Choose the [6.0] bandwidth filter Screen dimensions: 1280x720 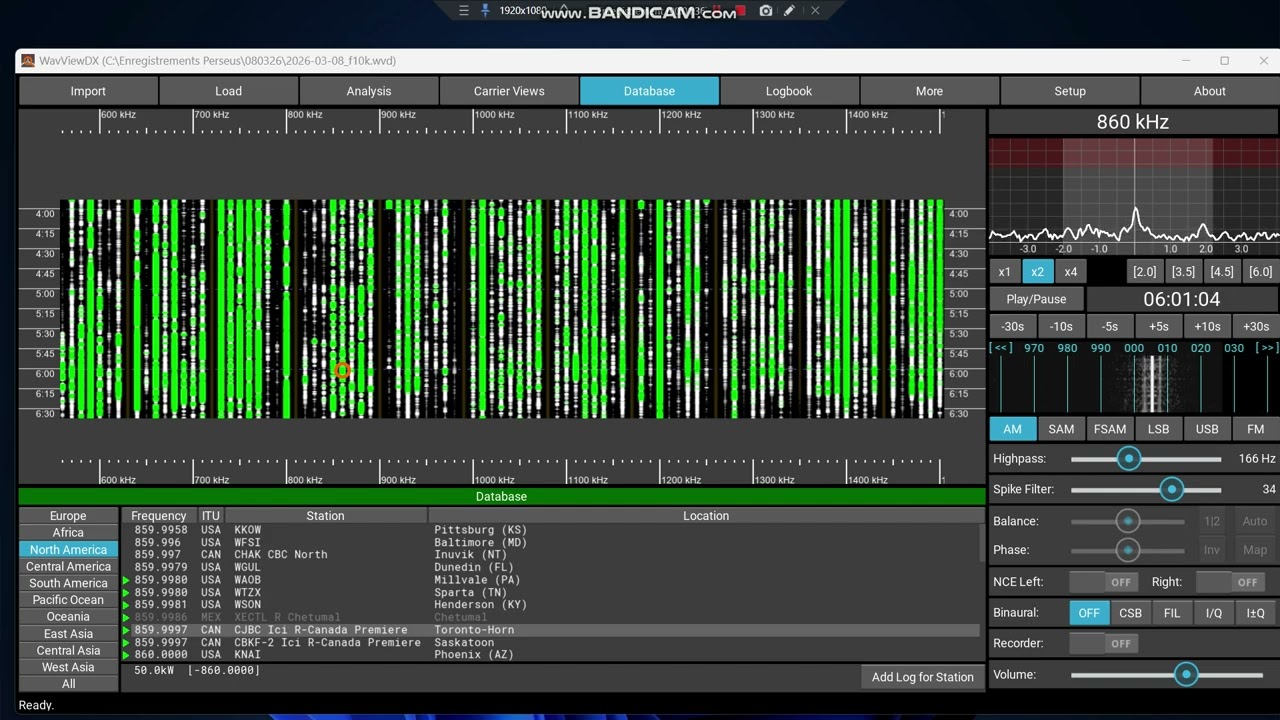click(x=1261, y=272)
